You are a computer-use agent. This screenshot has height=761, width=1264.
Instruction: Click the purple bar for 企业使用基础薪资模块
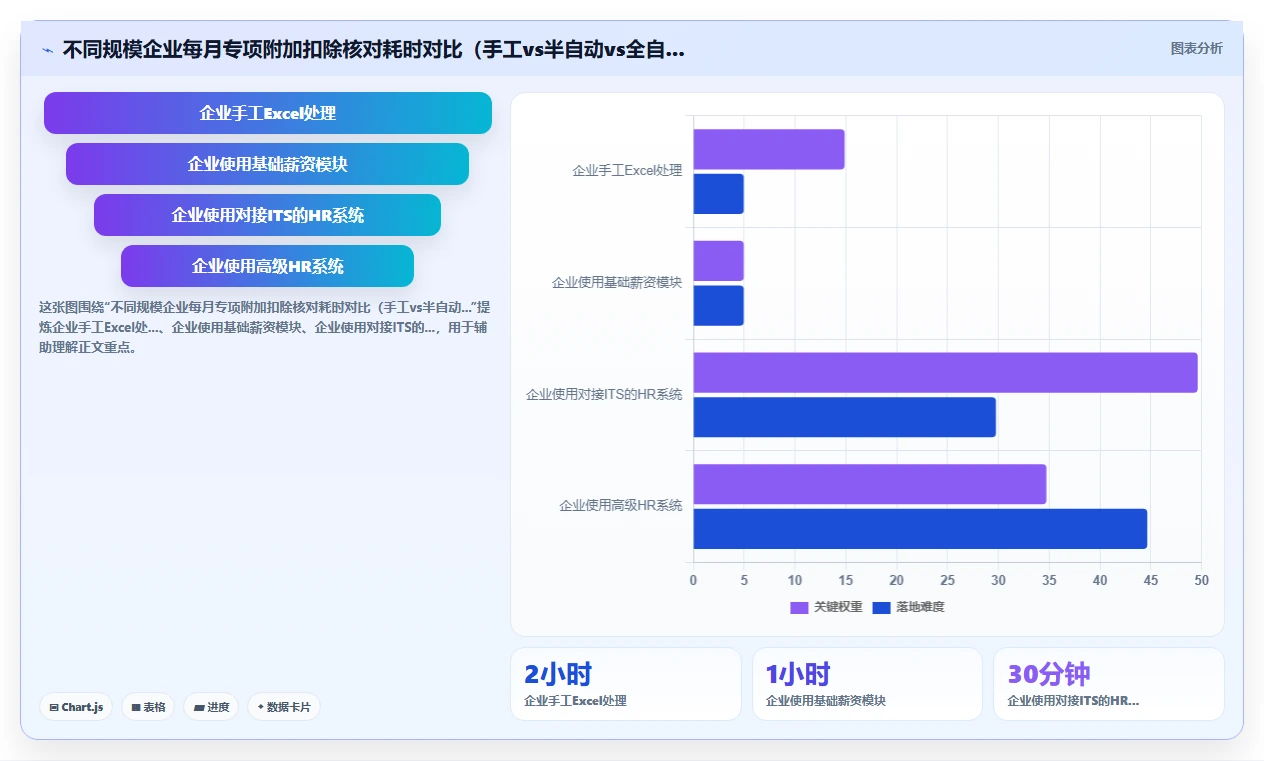(x=718, y=261)
